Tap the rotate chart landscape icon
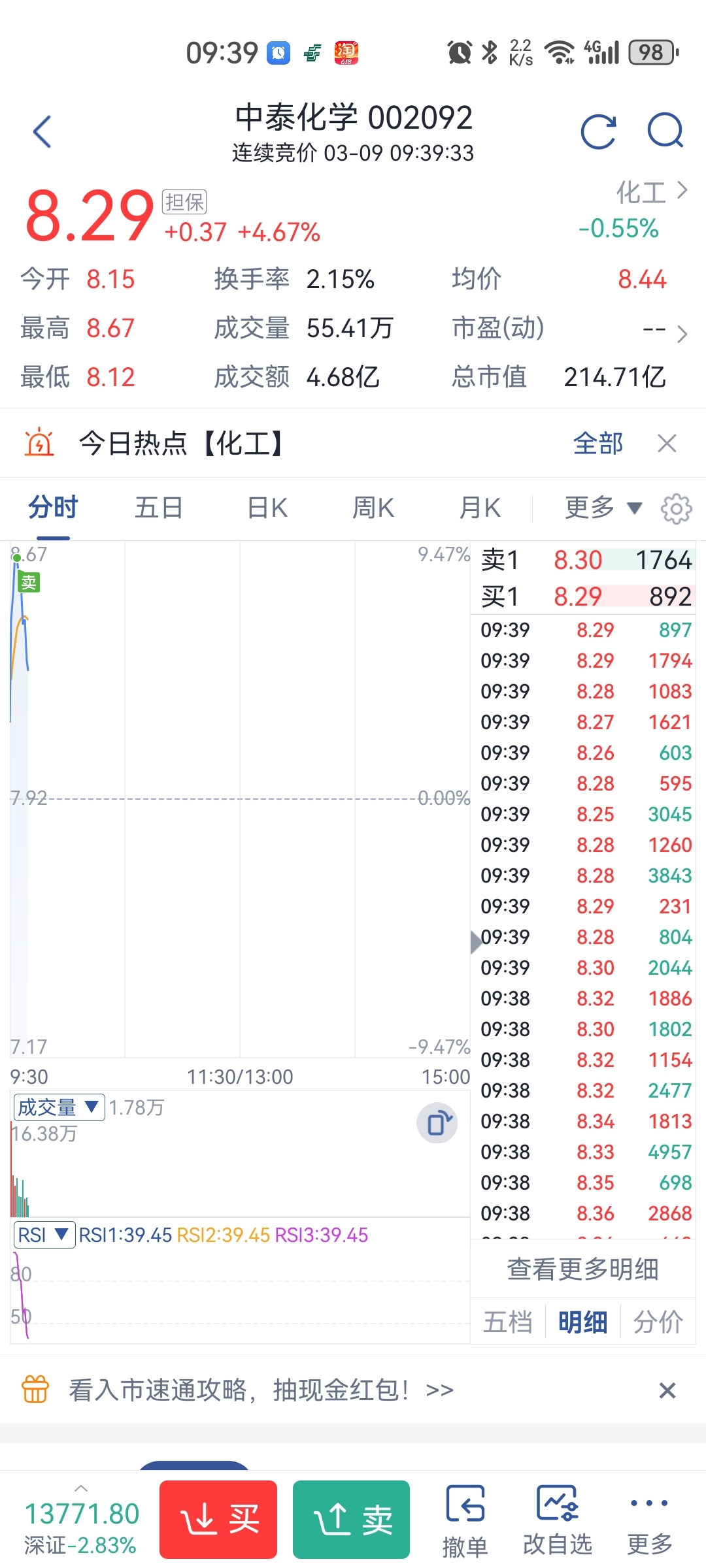 437,1124
